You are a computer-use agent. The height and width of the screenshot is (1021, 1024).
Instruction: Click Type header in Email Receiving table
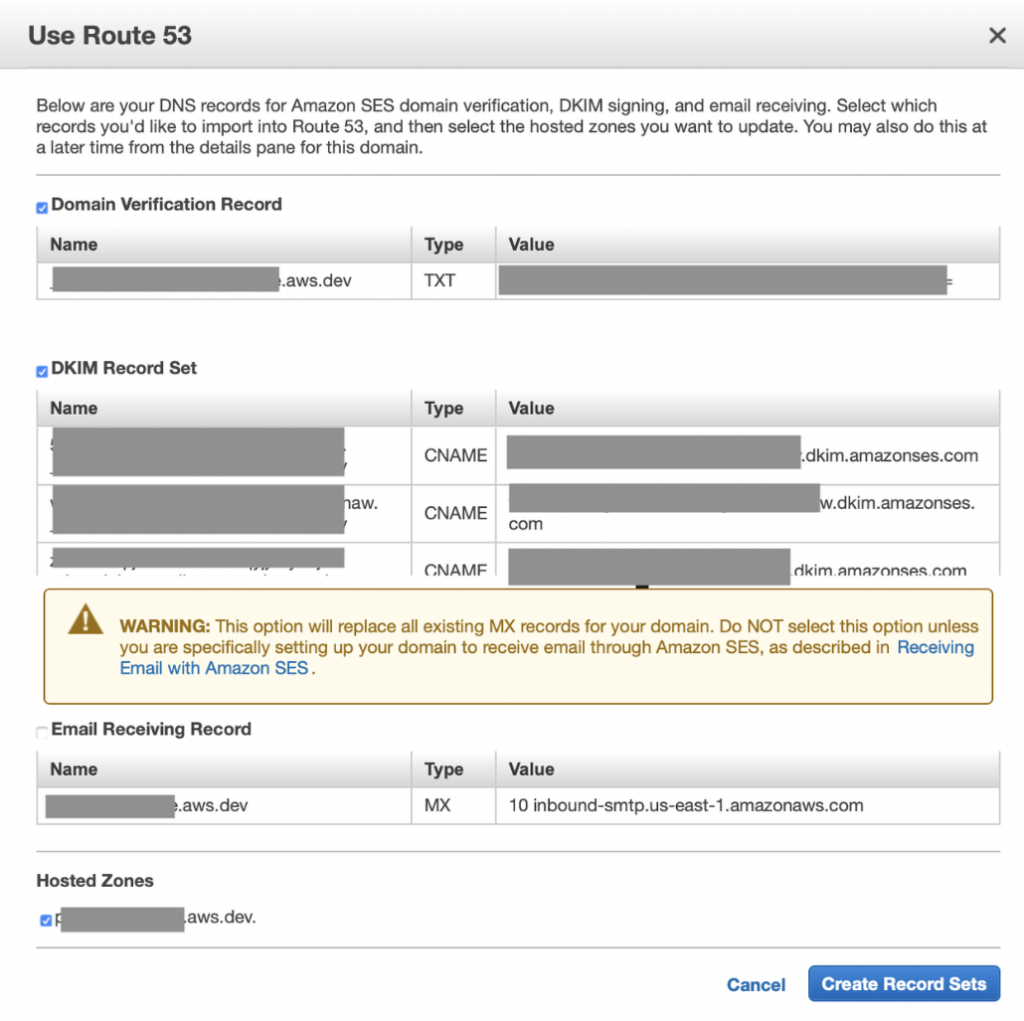pos(443,769)
